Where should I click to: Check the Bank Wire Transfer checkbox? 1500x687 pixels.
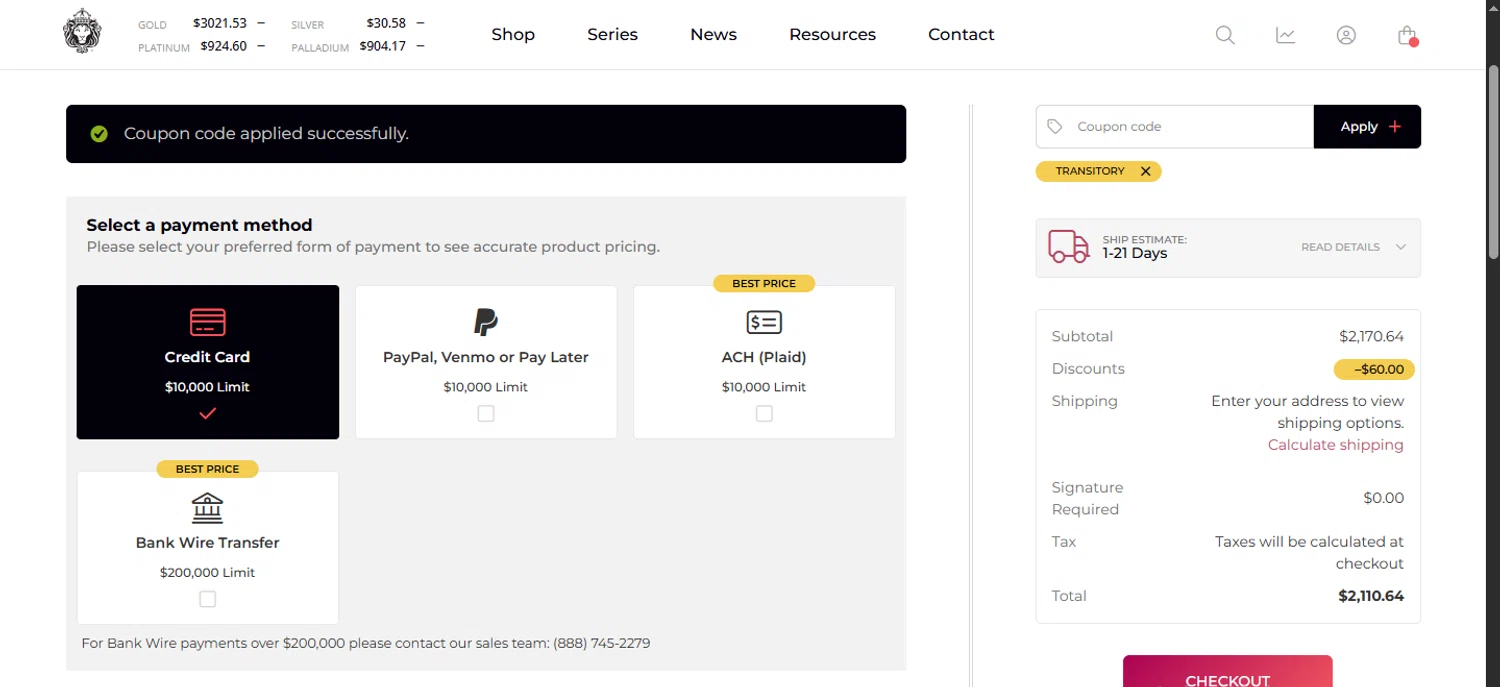click(207, 599)
